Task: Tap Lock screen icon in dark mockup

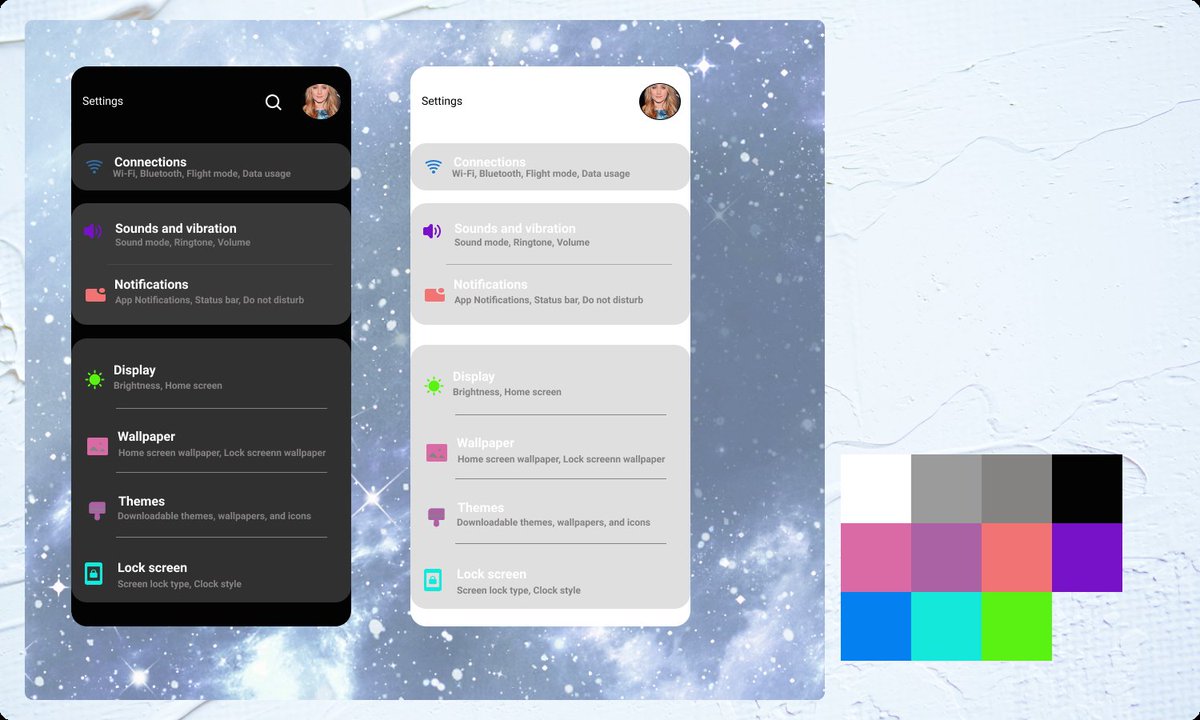Action: pyautogui.click(x=93, y=574)
